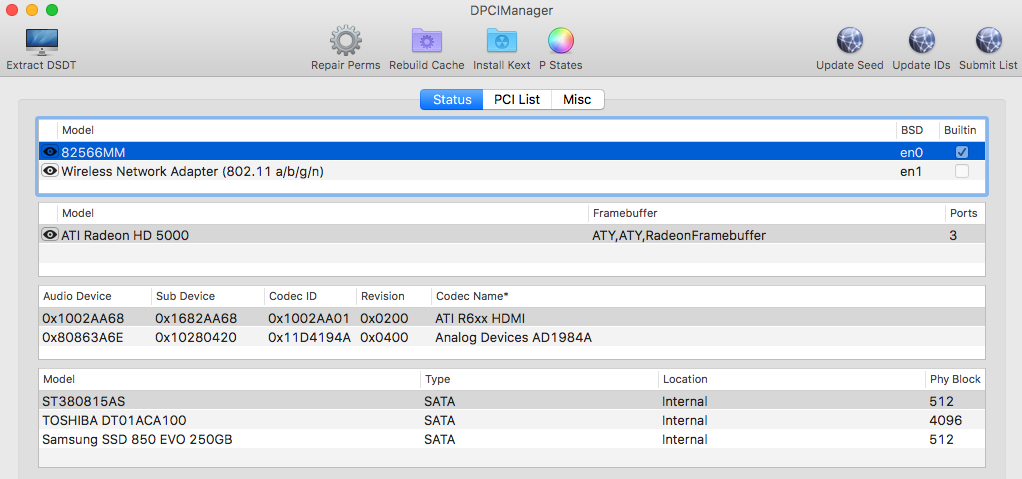This screenshot has width=1022, height=479.
Task: Click the codec ID 0x11D4194A cell
Action: (309, 338)
